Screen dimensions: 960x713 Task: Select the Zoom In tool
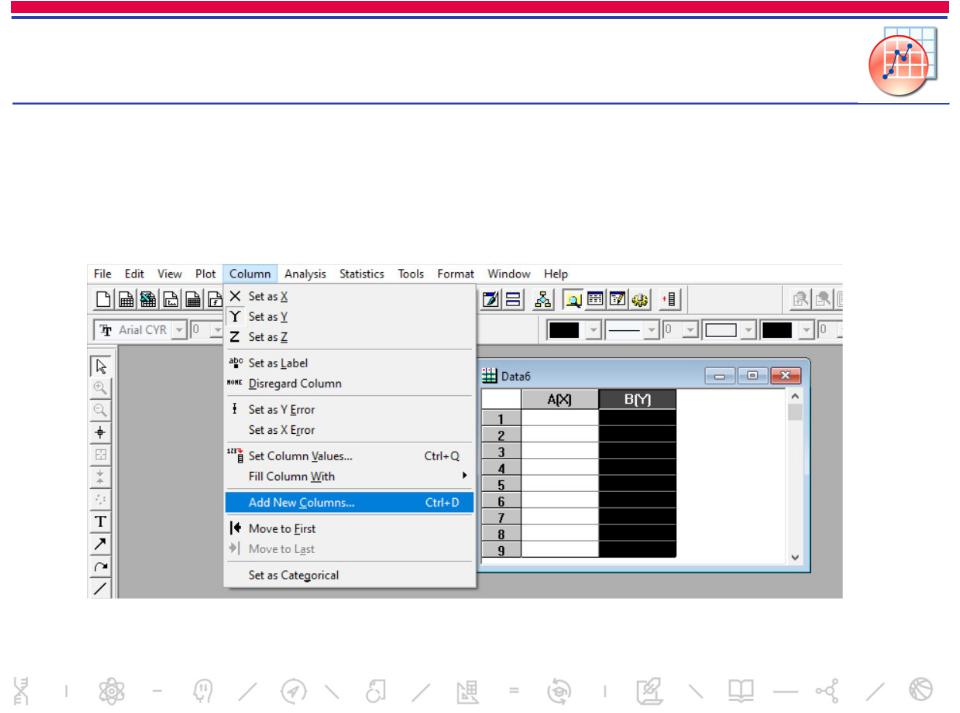point(100,388)
